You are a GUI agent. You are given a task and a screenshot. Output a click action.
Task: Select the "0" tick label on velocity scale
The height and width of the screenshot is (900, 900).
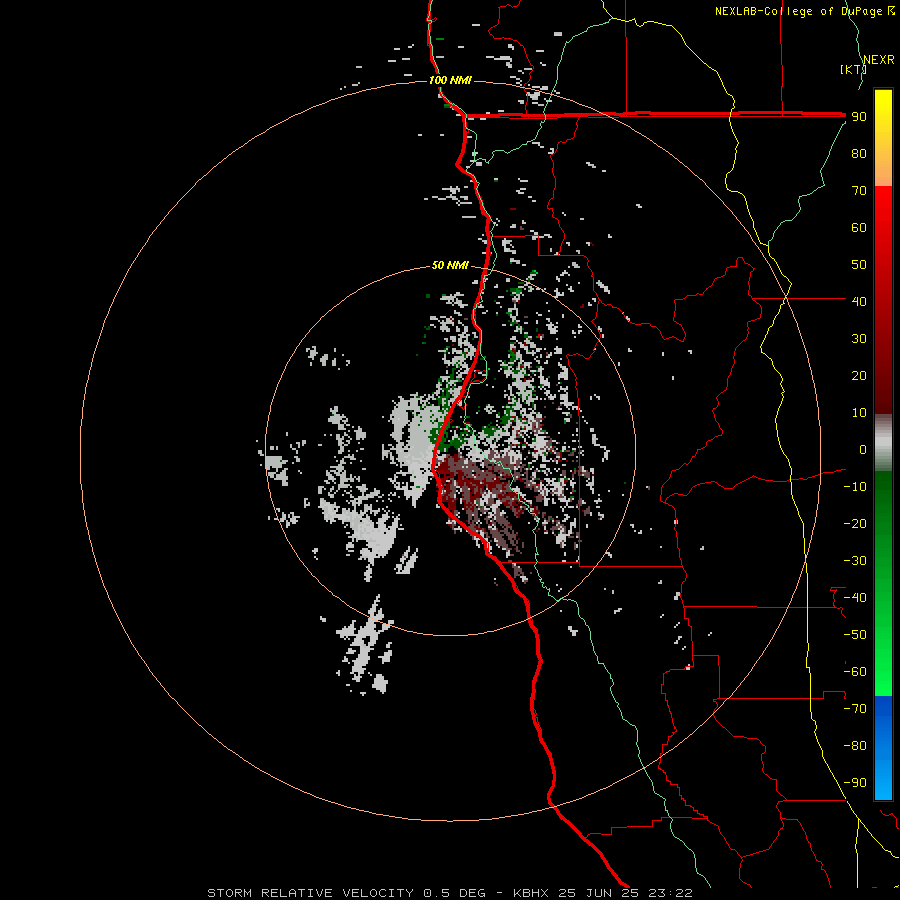863,450
